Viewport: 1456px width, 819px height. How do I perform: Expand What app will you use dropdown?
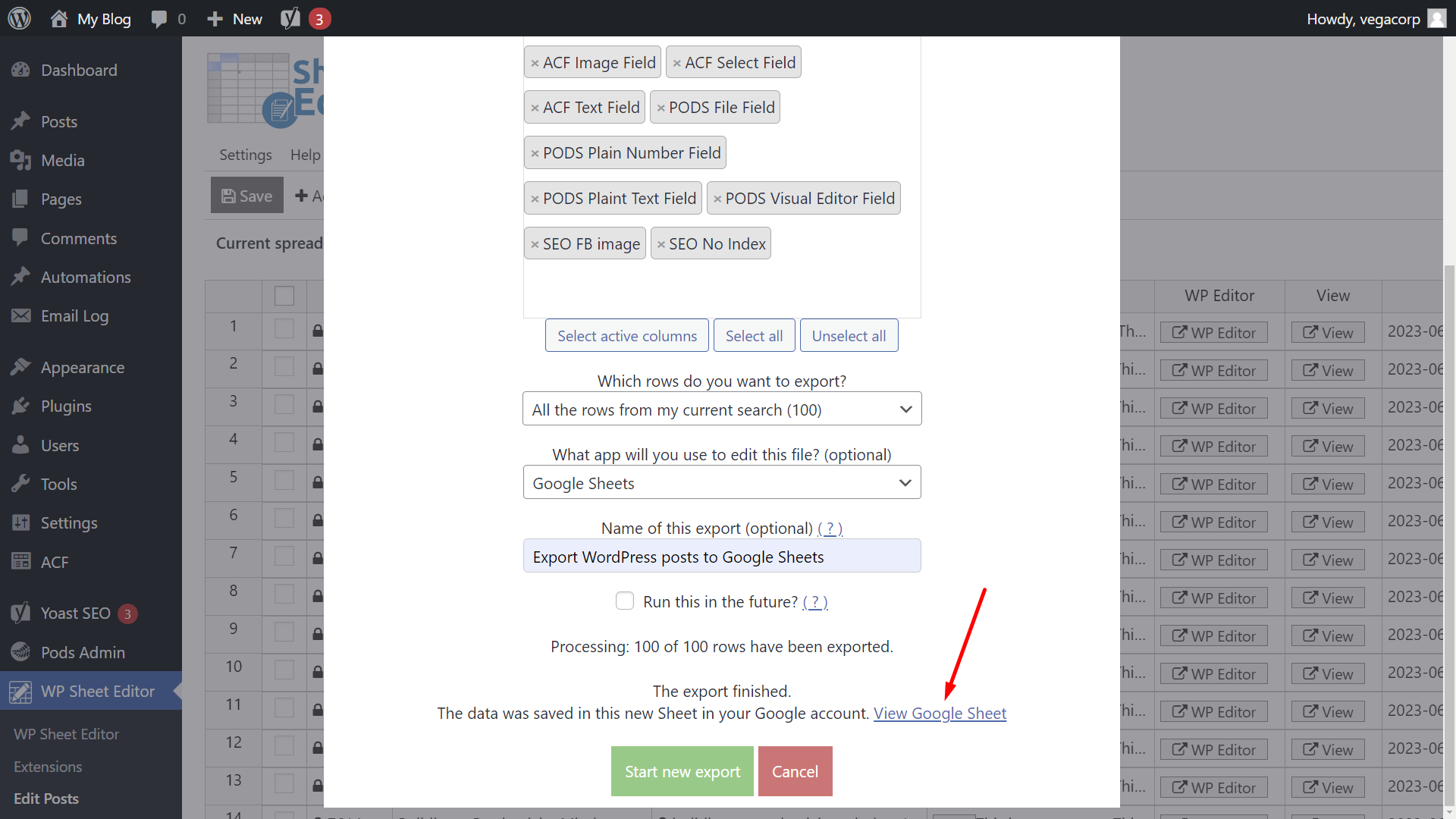[x=905, y=483]
